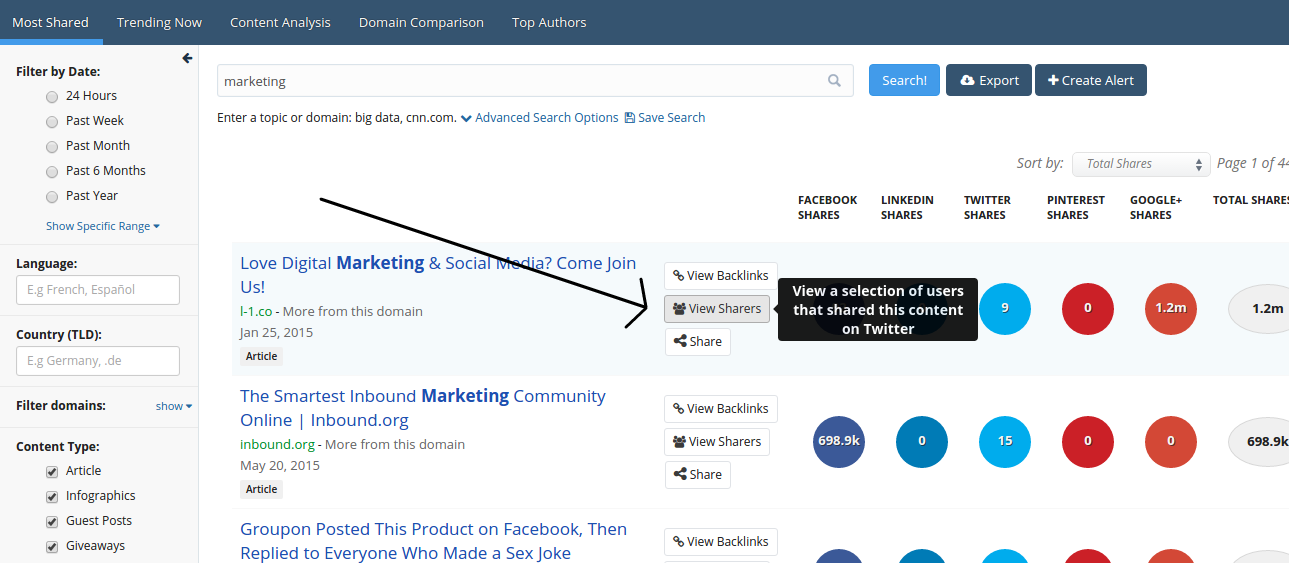Select the 24 Hours date filter

[52, 96]
